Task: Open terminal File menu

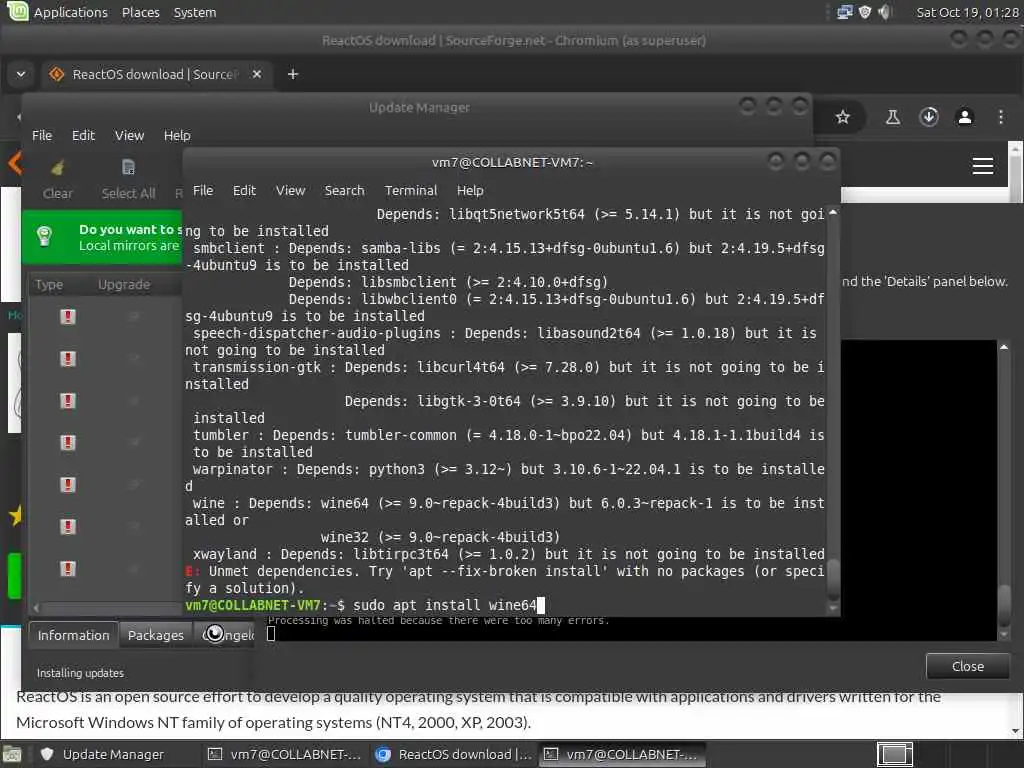Action: pyautogui.click(x=203, y=191)
